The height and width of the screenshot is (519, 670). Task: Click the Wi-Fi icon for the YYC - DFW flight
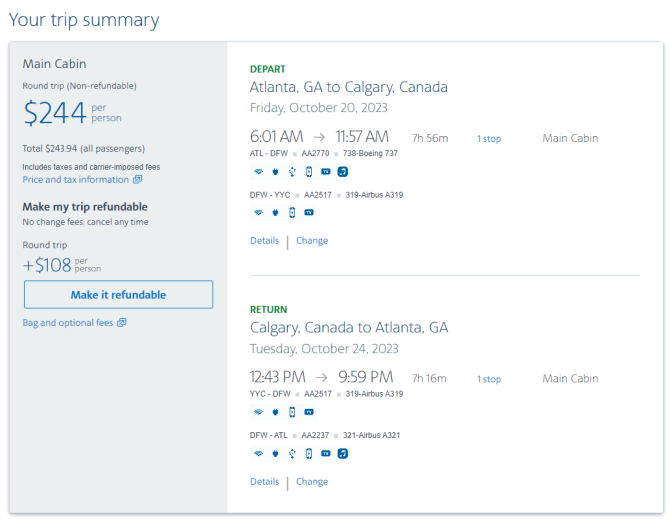point(259,412)
